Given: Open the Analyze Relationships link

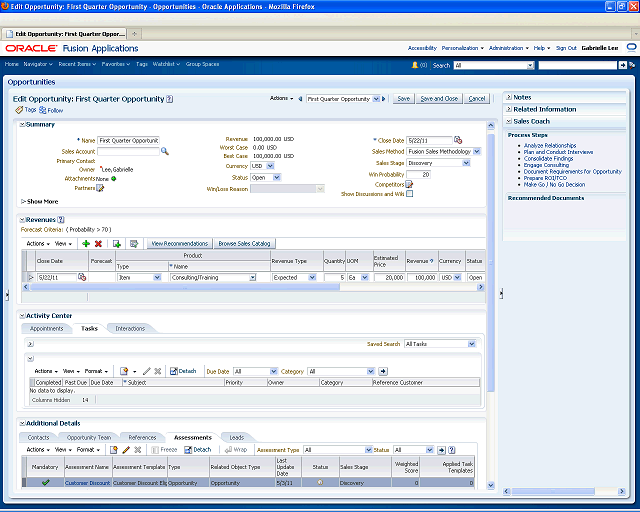Looking at the screenshot, I should pyautogui.click(x=550, y=145).
